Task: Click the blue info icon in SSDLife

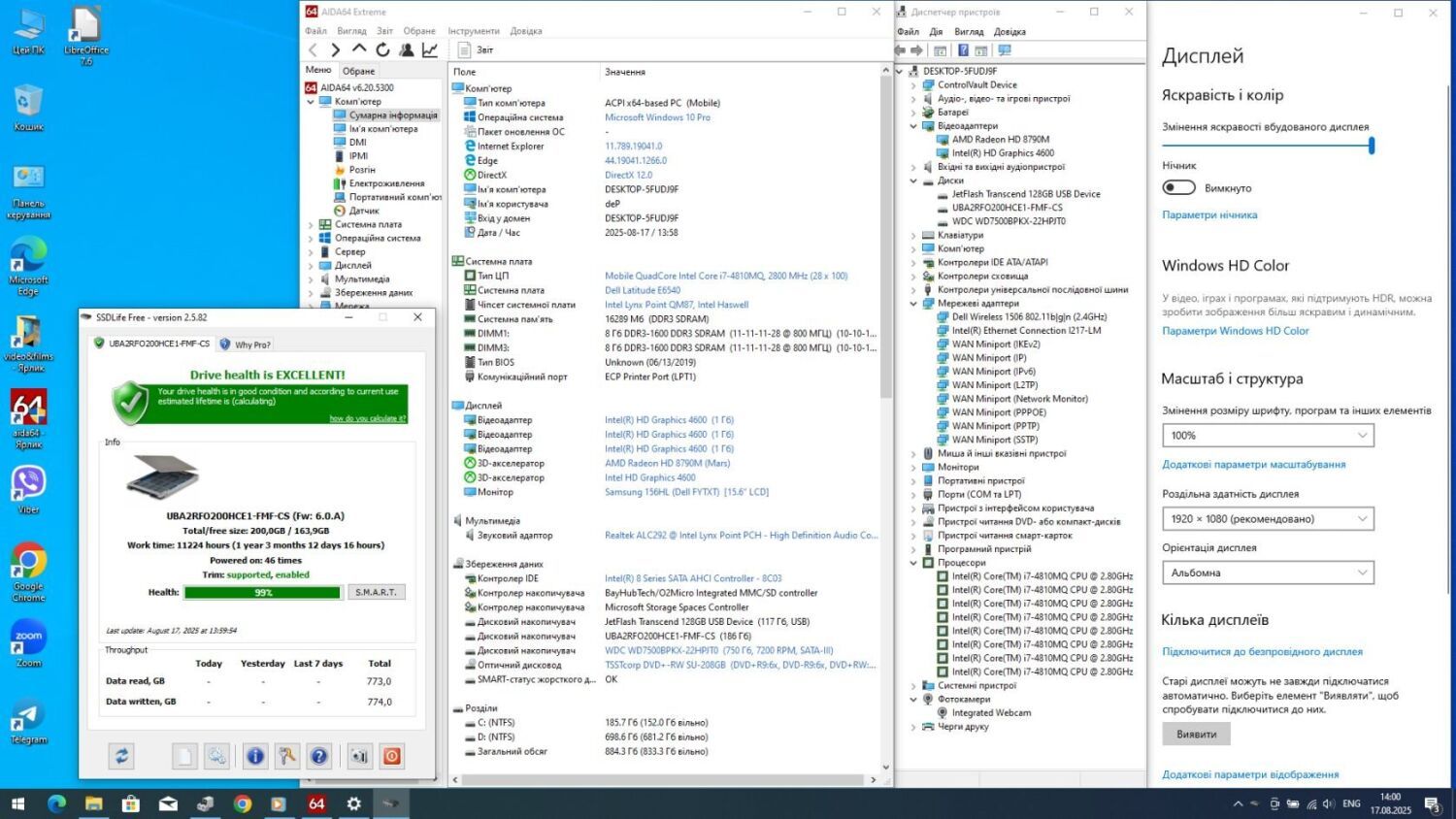Action: pos(255,756)
